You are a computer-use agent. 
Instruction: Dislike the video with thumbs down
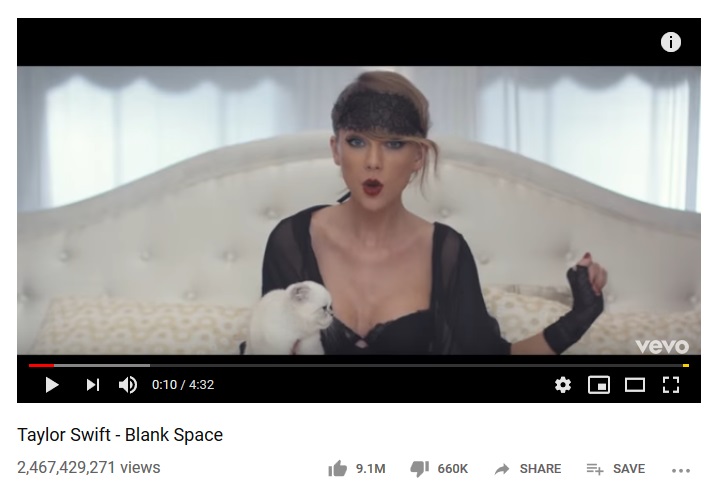tap(419, 469)
